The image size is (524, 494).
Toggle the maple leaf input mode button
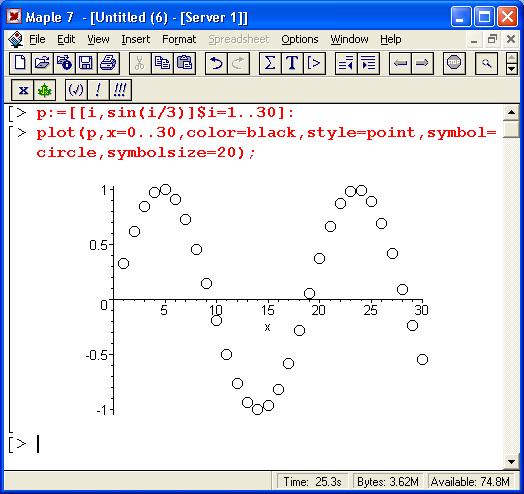44,90
